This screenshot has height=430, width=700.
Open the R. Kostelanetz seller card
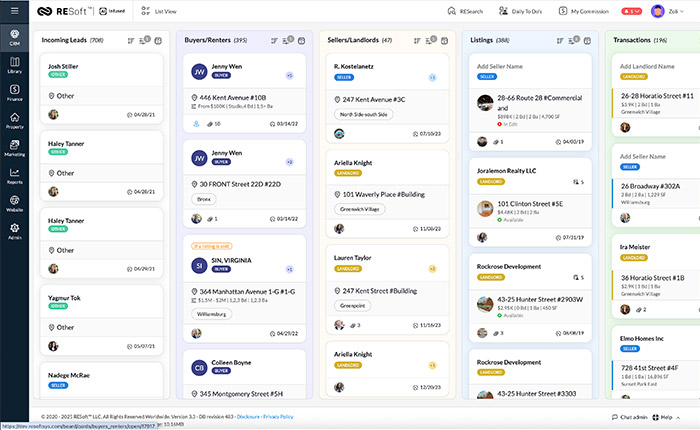pyautogui.click(x=387, y=98)
